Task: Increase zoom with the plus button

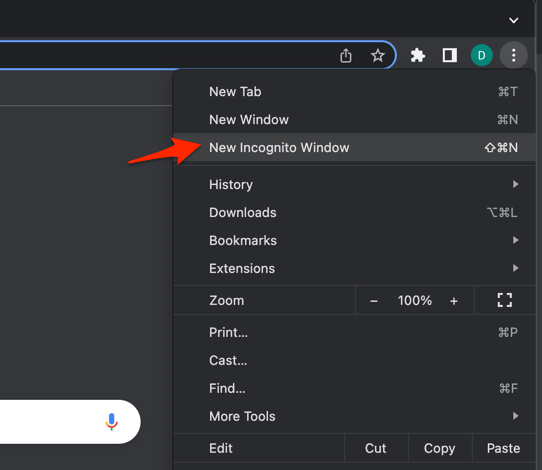Action: [454, 301]
